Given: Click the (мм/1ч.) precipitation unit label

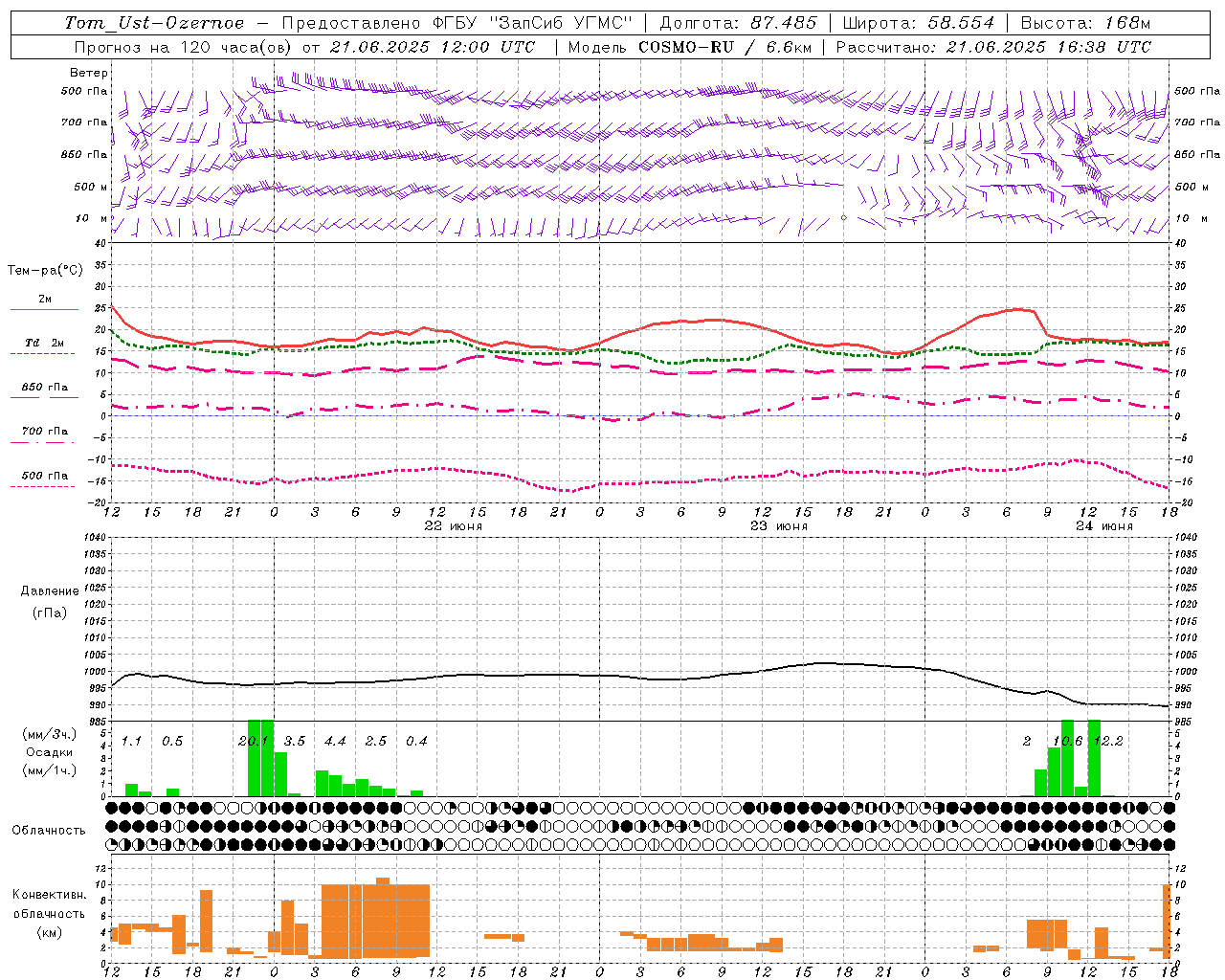Looking at the screenshot, I should tap(50, 770).
